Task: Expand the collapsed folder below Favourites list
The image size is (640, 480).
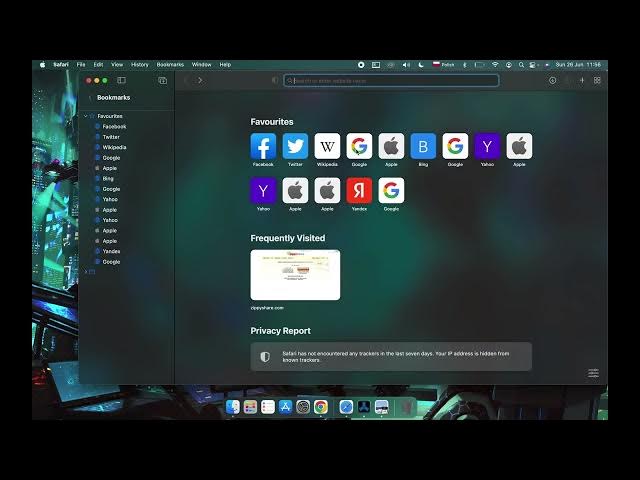Action: pos(86,271)
